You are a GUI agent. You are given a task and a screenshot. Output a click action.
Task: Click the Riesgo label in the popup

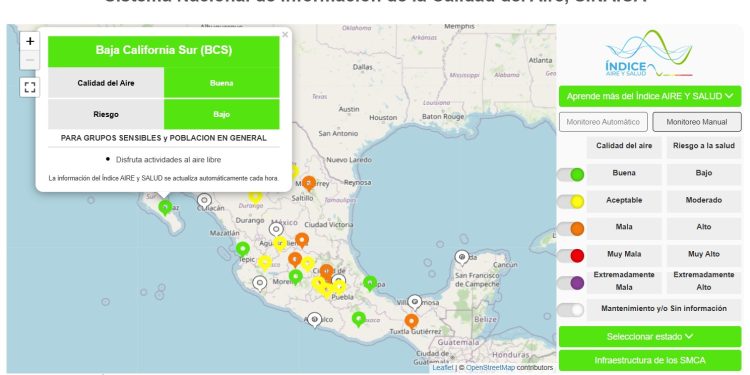point(106,114)
